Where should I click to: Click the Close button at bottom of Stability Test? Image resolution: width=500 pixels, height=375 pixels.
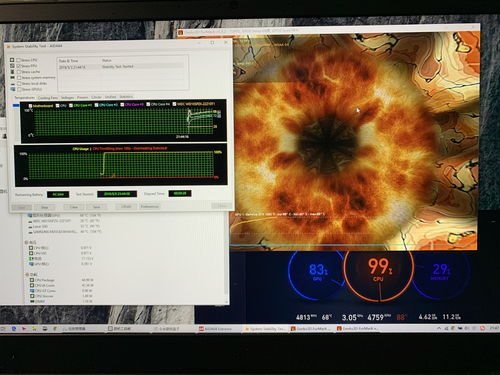point(221,206)
